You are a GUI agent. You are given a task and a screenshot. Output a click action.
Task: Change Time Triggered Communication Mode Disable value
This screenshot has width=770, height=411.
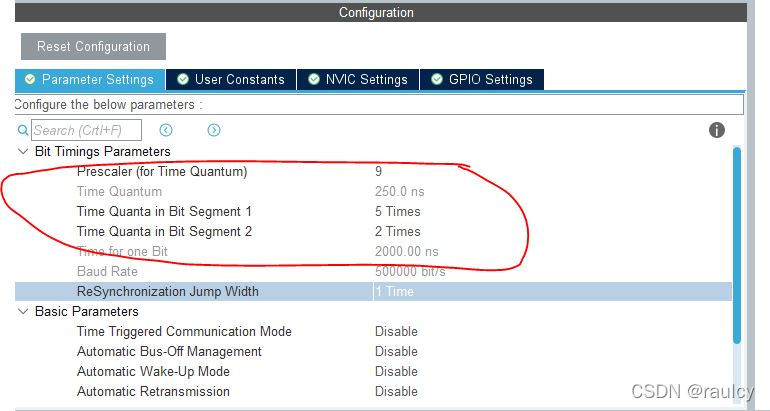(396, 331)
